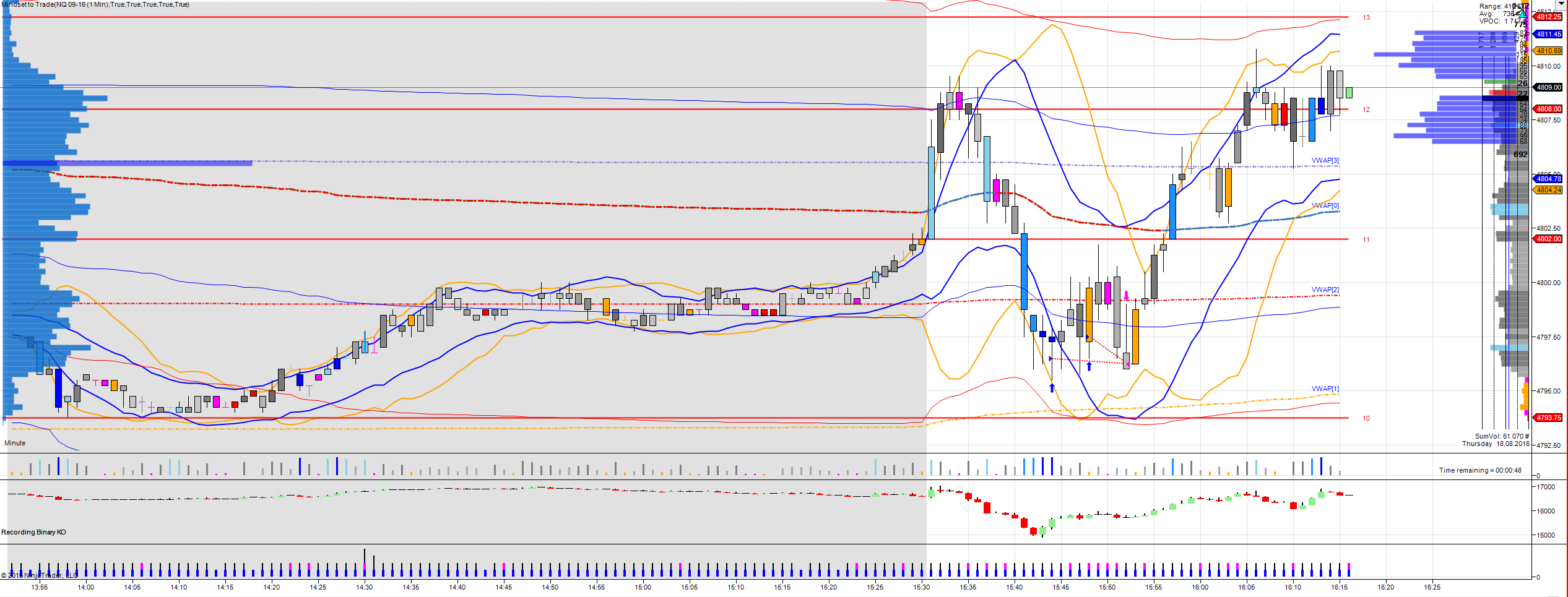Screen dimensions: 1568x597
Task: Click the 16:15 time axis label
Action: coord(1340,587)
